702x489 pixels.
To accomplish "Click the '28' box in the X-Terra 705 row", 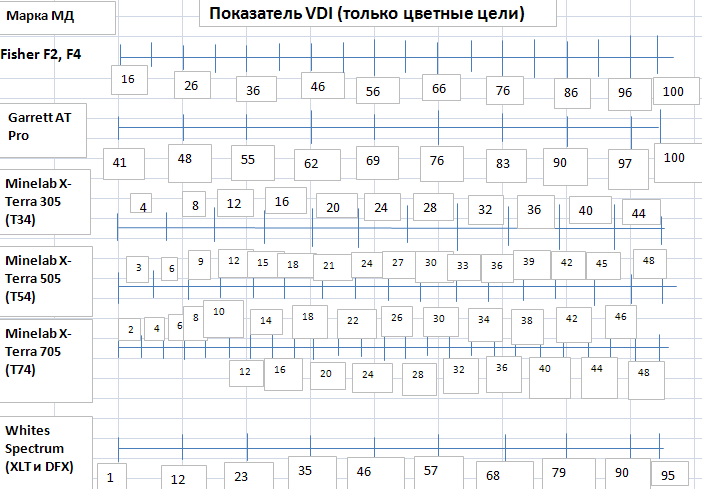I will pyautogui.click(x=419, y=379).
